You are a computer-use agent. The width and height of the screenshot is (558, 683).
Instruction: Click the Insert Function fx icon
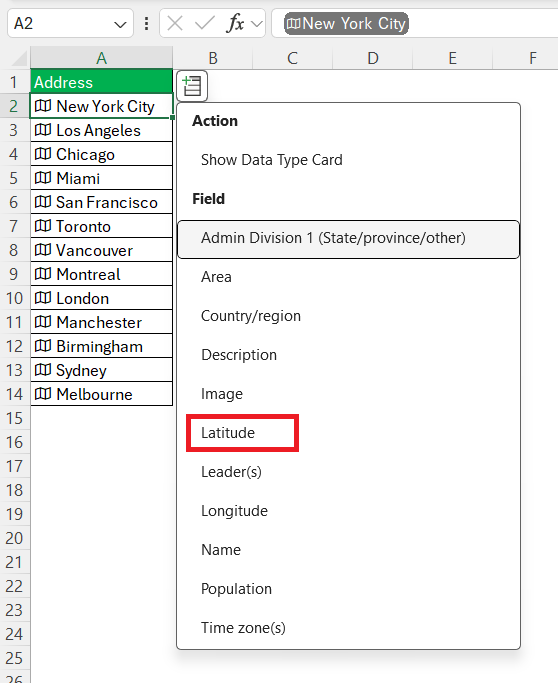coord(235,23)
